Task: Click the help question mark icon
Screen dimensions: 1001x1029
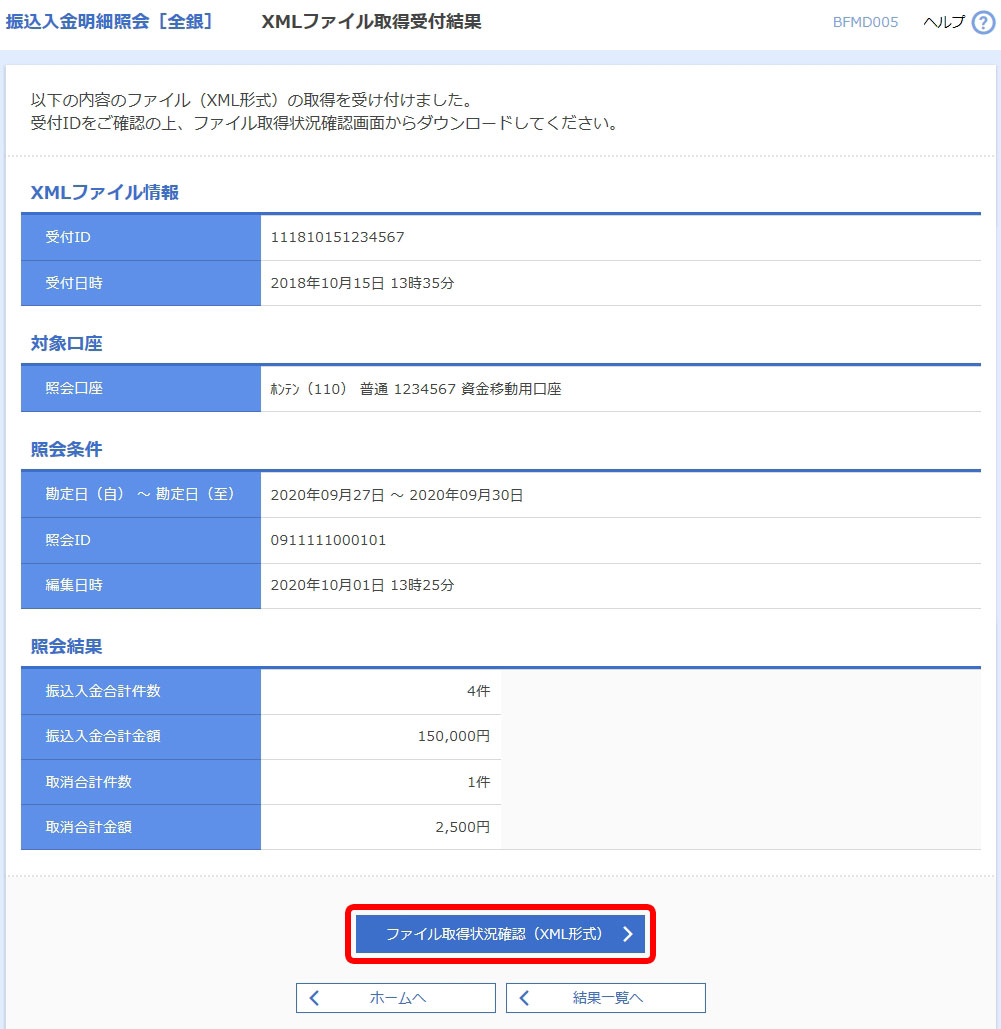Action: pos(983,22)
